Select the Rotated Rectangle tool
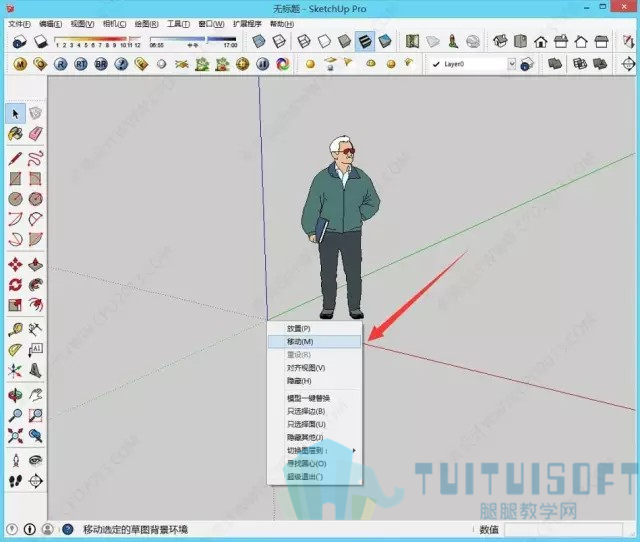 click(x=36, y=179)
